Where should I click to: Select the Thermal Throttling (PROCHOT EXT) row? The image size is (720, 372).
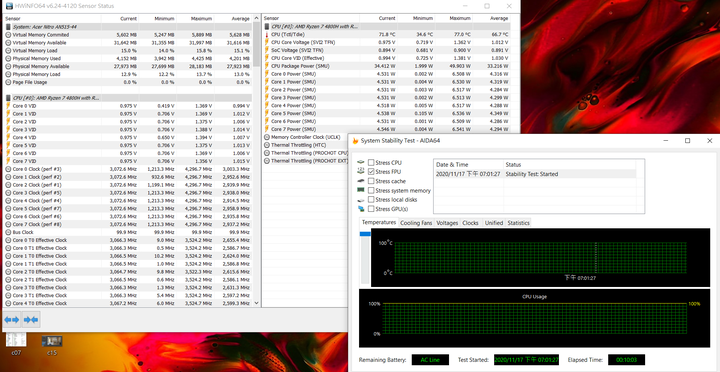coord(306,161)
